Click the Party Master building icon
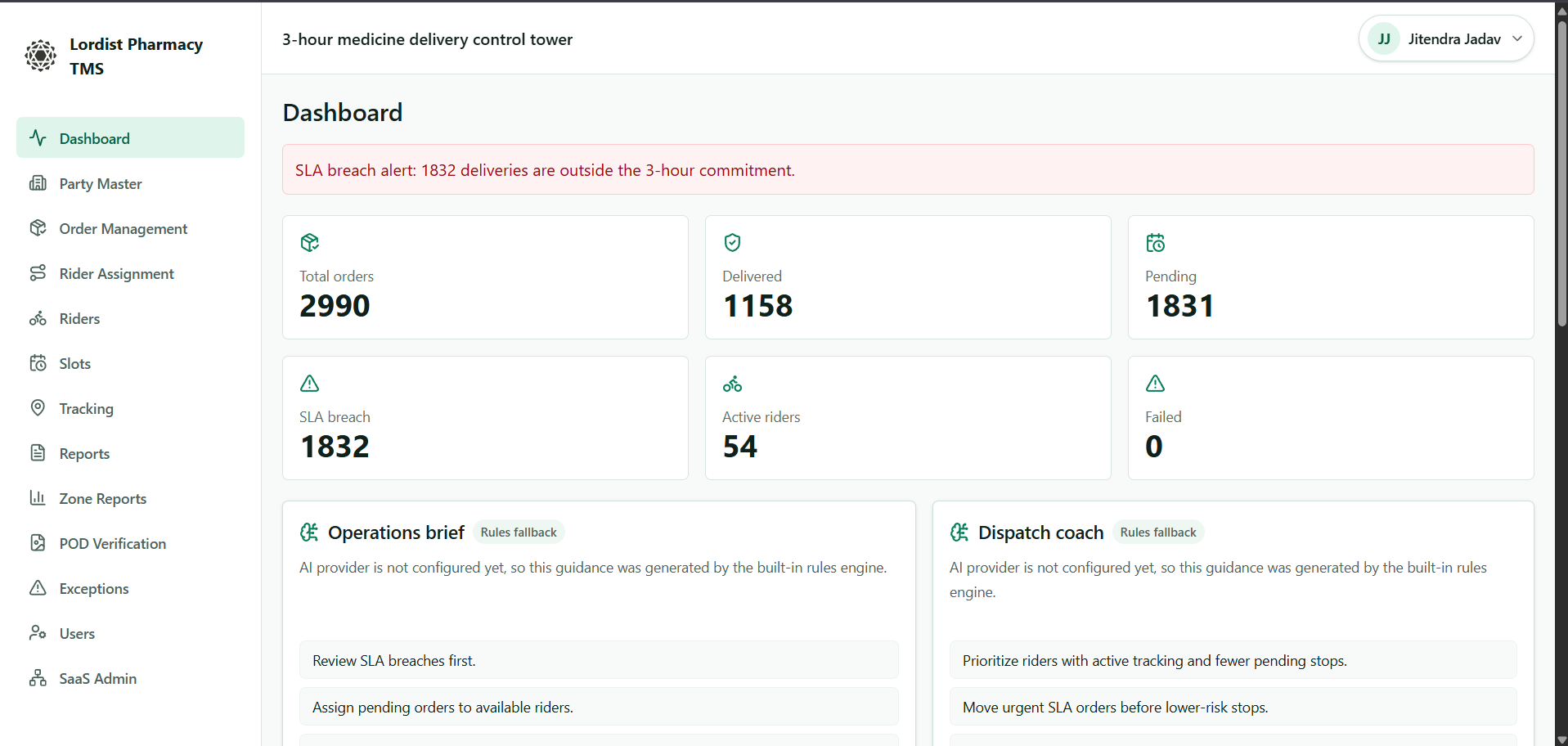Image resolution: width=1568 pixels, height=746 pixels. (38, 182)
